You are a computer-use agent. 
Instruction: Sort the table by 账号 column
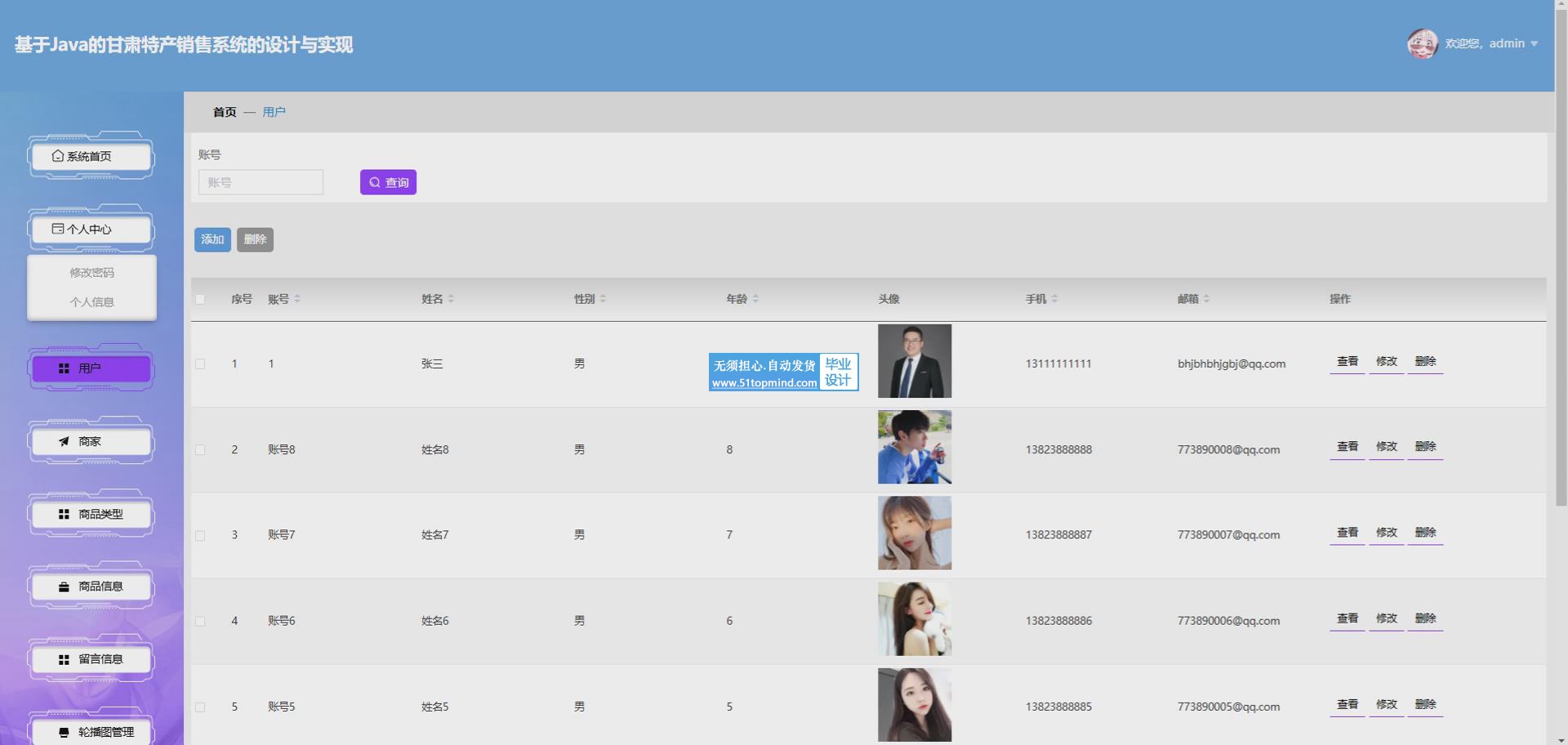tap(297, 299)
